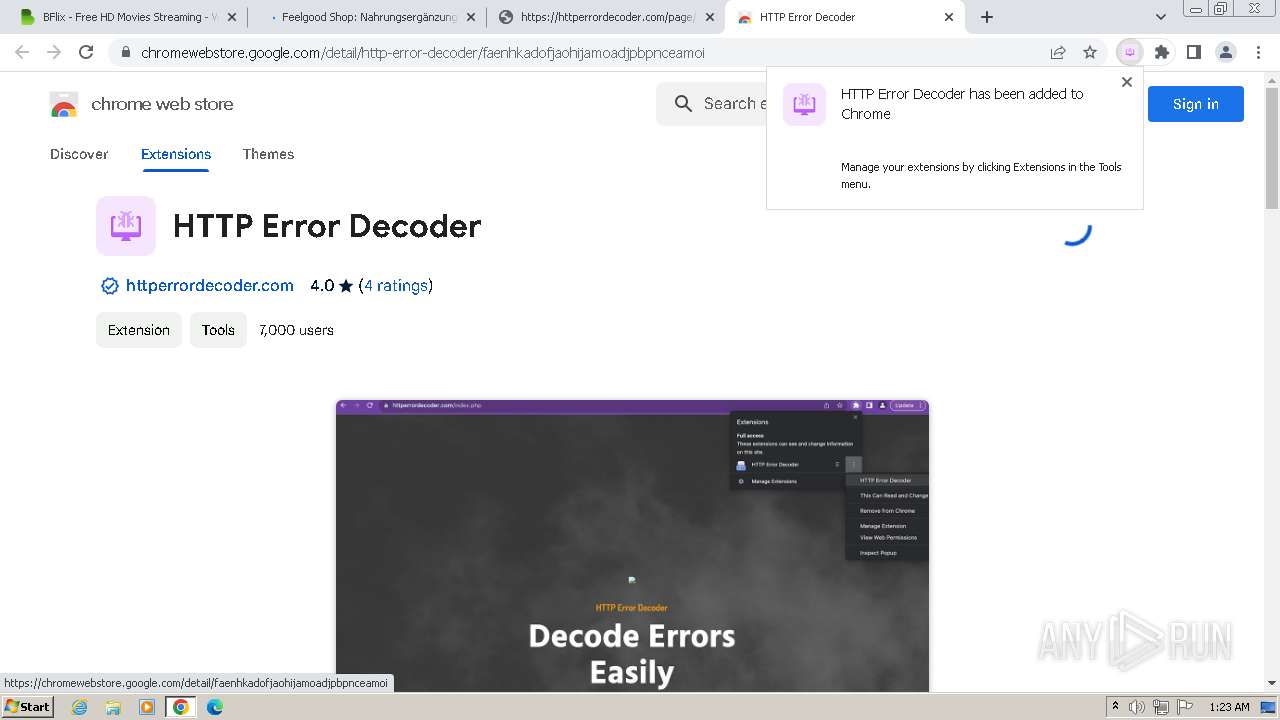Click the verified publisher badge icon
This screenshot has height=720, width=1280.
coord(110,286)
